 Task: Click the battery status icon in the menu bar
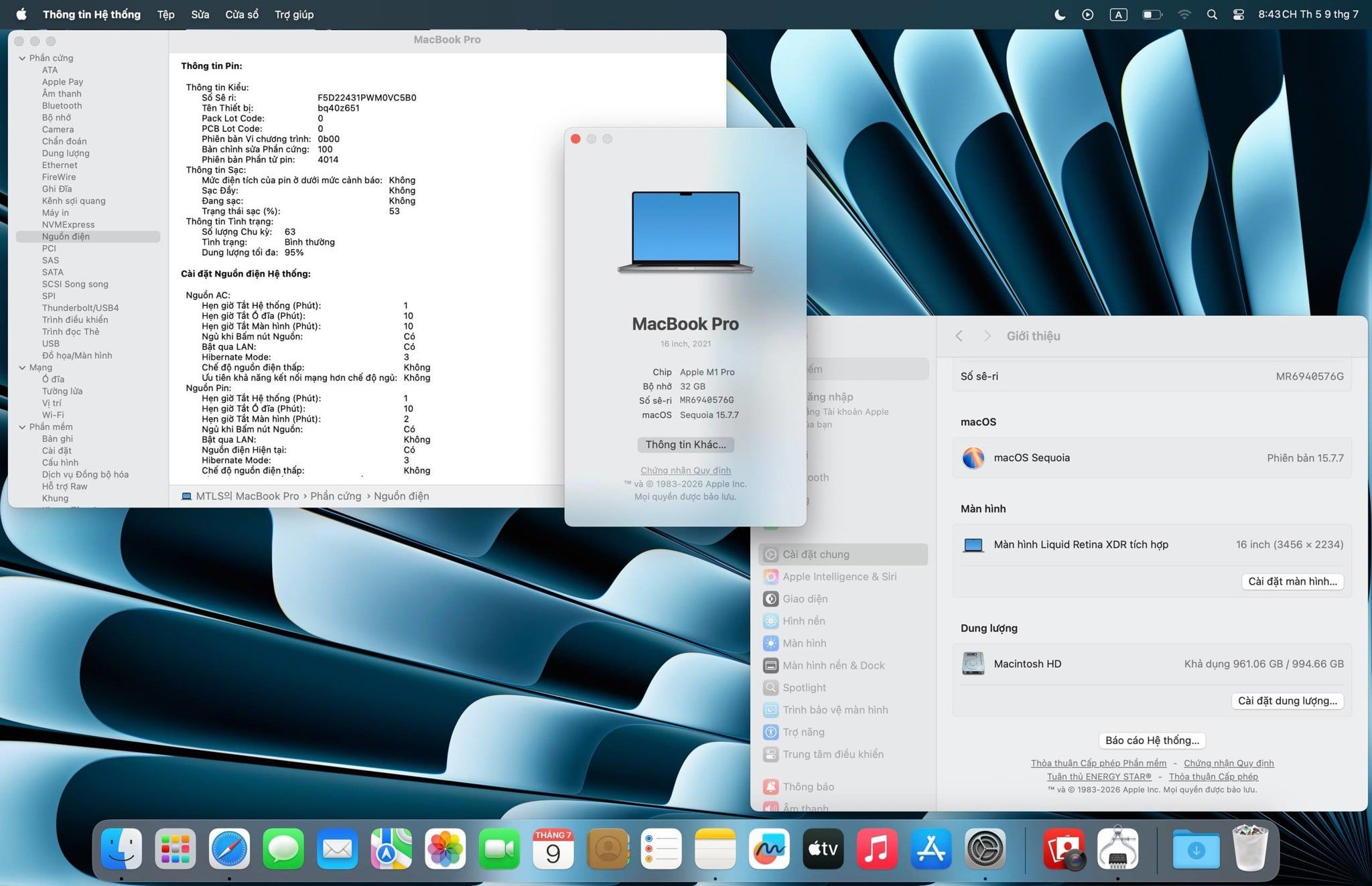click(1152, 14)
